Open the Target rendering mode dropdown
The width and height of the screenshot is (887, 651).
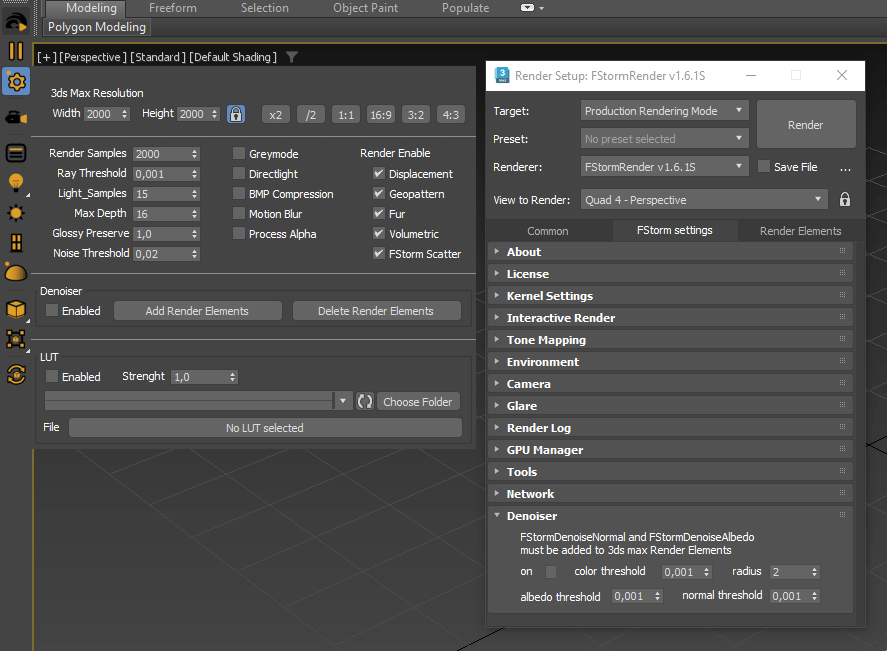click(665, 111)
